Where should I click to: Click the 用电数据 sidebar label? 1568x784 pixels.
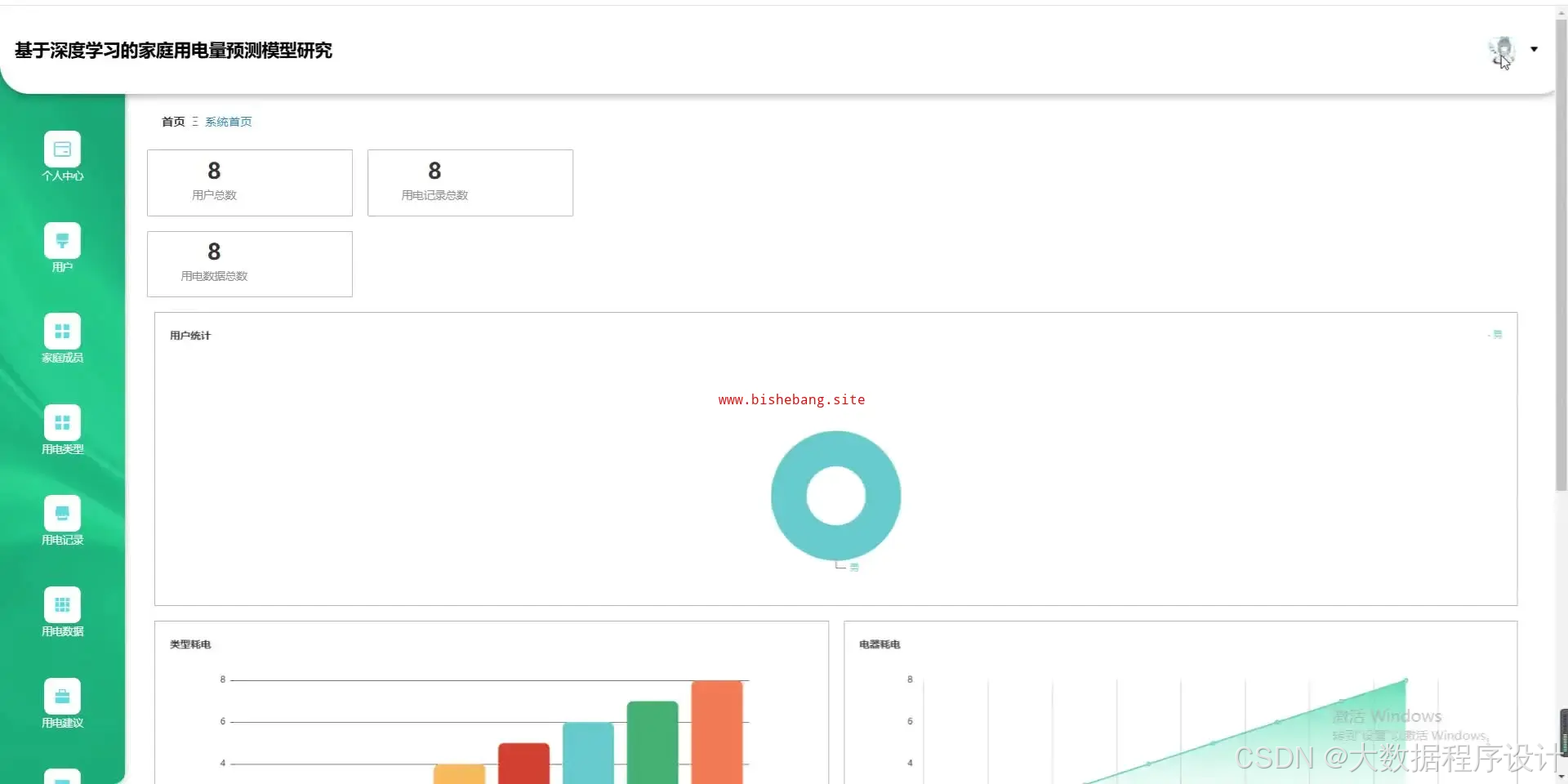pos(62,631)
